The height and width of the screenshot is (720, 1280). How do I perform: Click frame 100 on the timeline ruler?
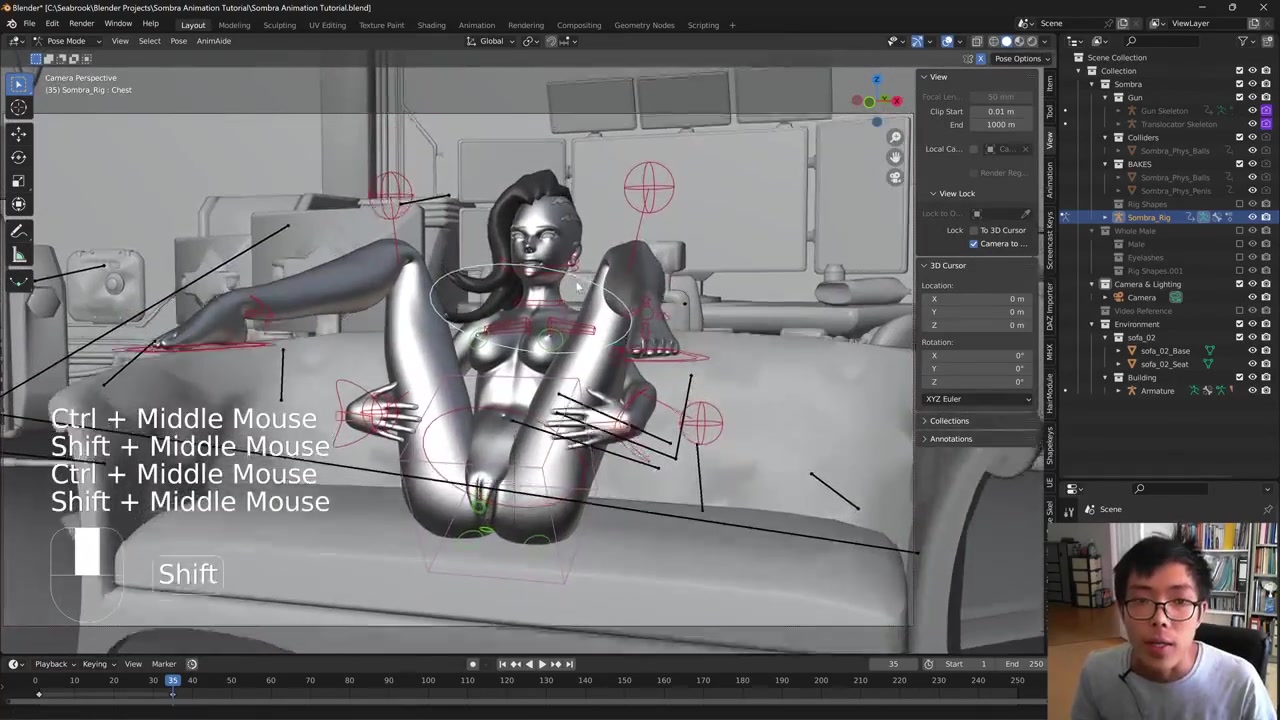pos(428,680)
